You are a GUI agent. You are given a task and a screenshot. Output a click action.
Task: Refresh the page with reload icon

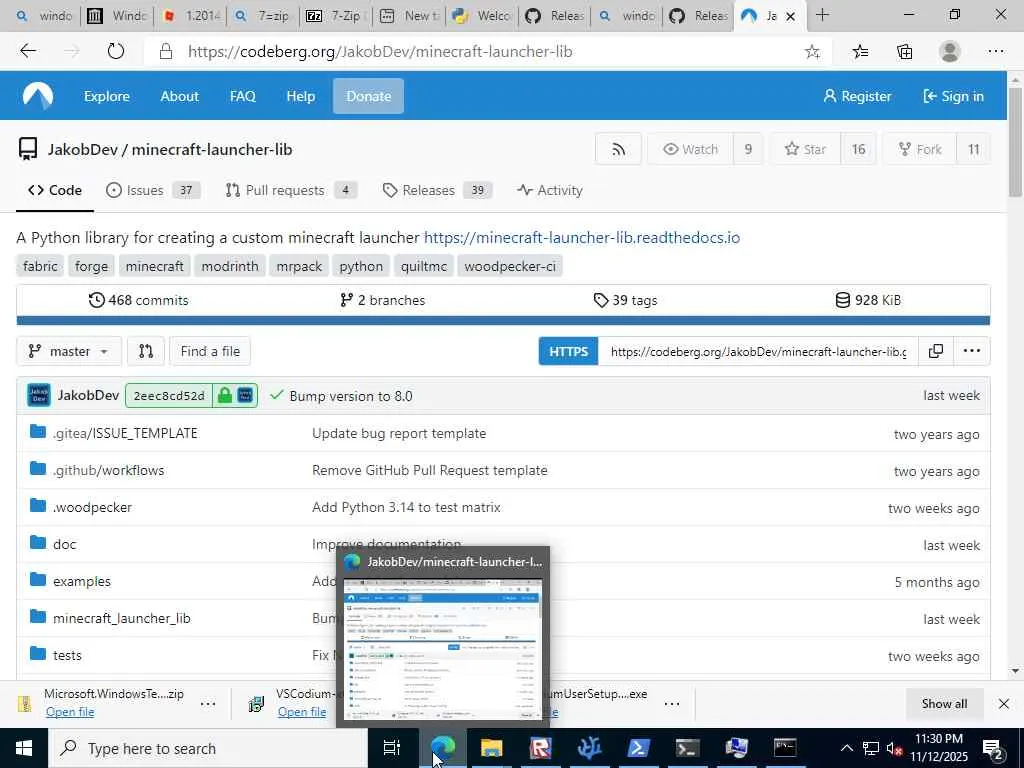coord(116,51)
